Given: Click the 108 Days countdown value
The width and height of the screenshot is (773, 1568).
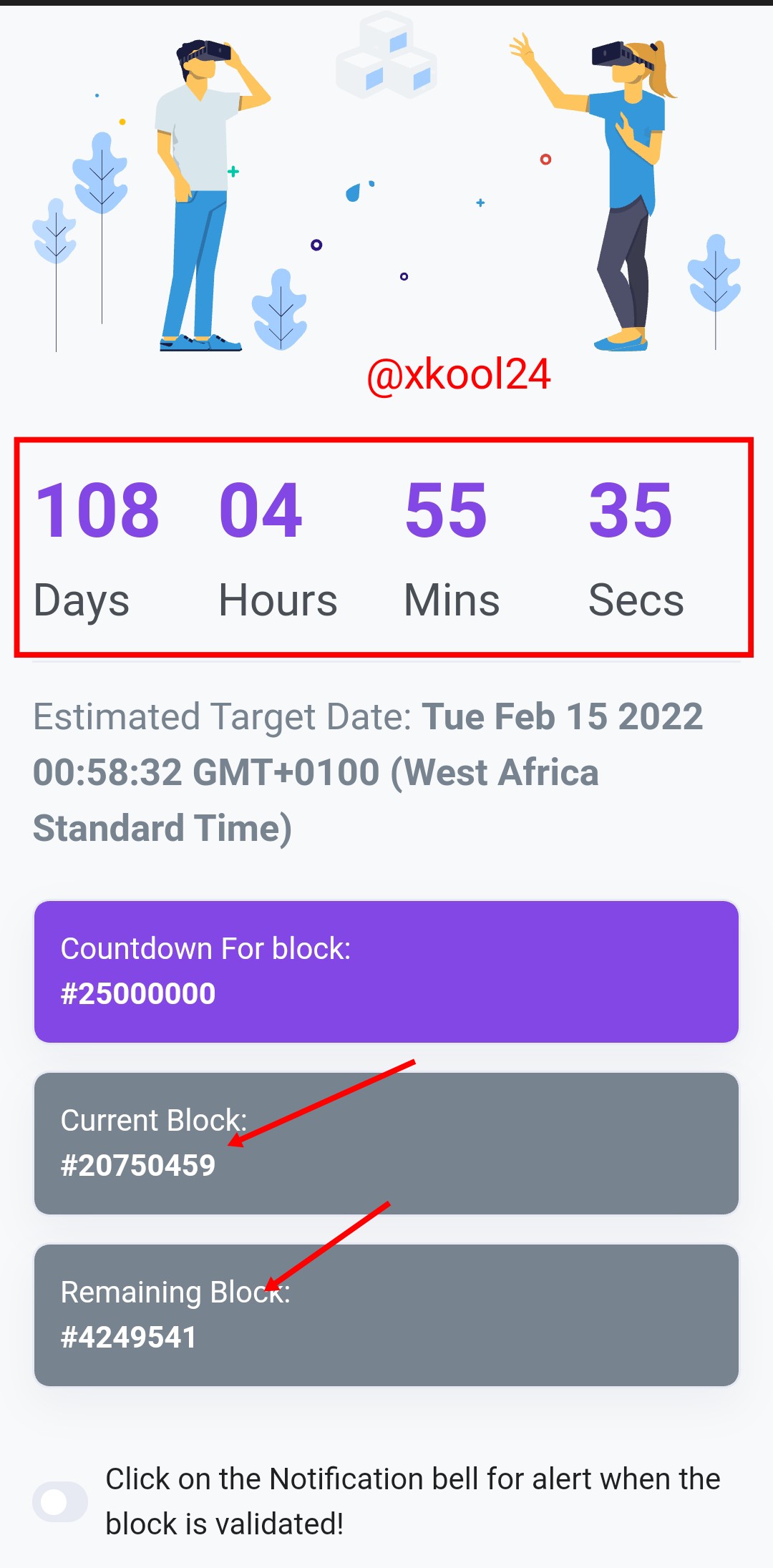Looking at the screenshot, I should pos(97,510).
